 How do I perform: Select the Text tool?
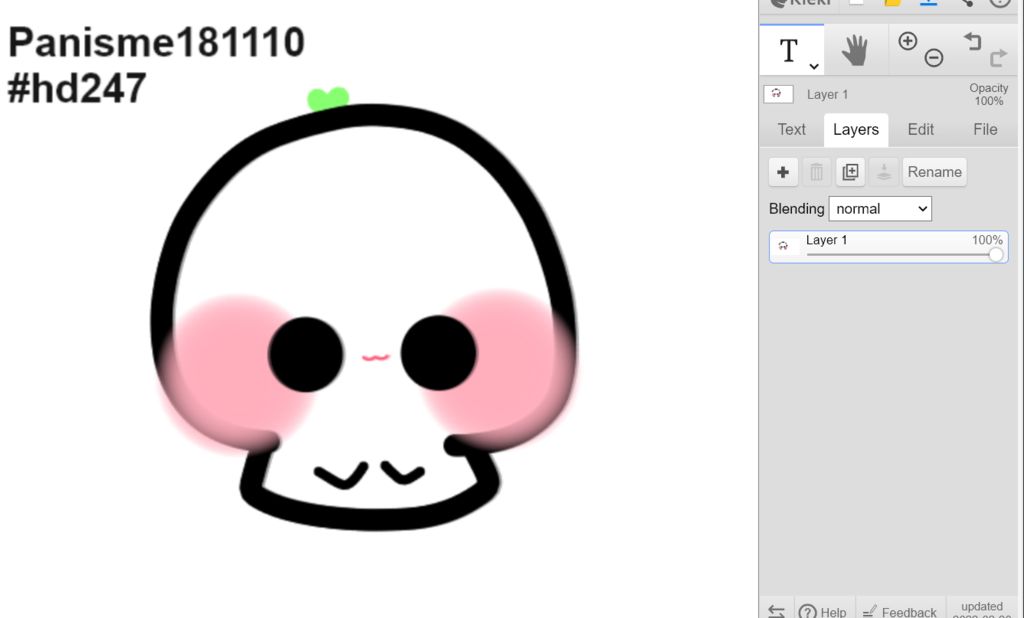tap(791, 50)
